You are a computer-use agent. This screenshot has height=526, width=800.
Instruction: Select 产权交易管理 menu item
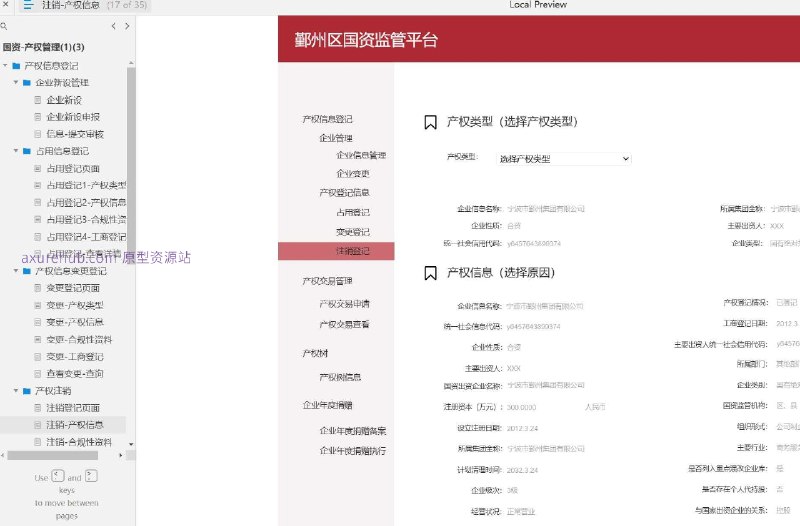point(328,281)
